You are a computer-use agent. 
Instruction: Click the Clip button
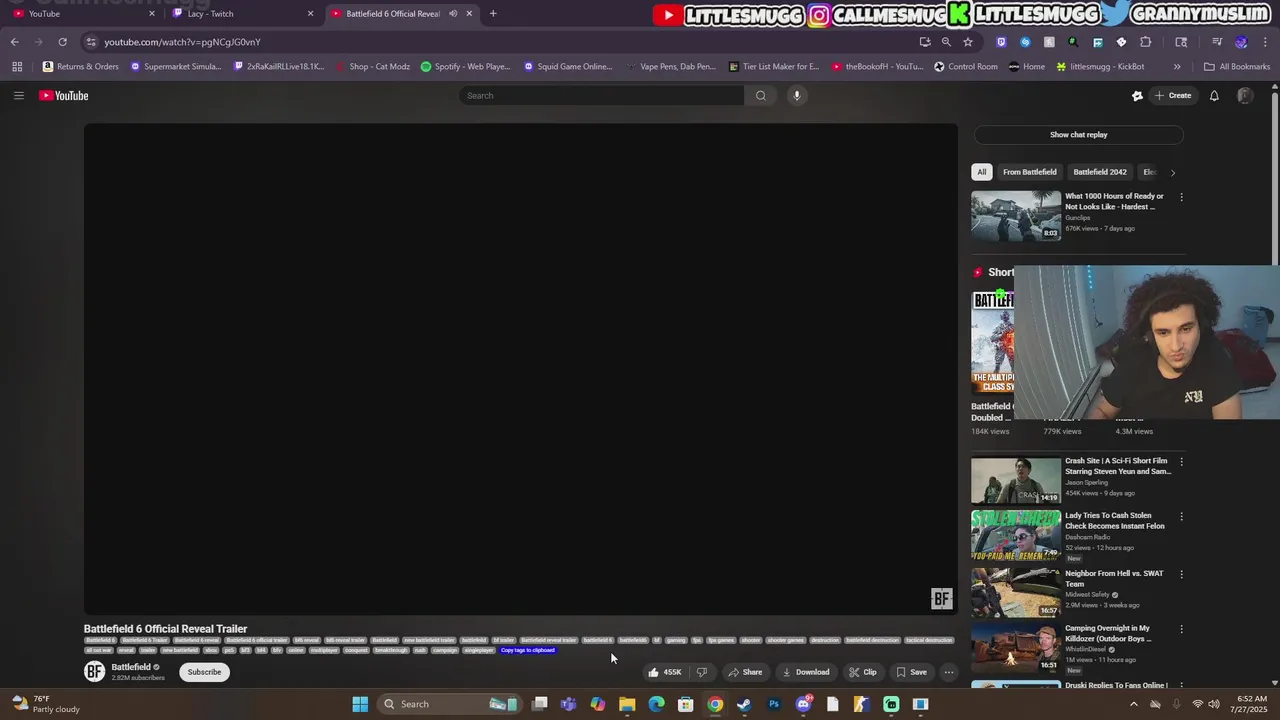tap(863, 672)
